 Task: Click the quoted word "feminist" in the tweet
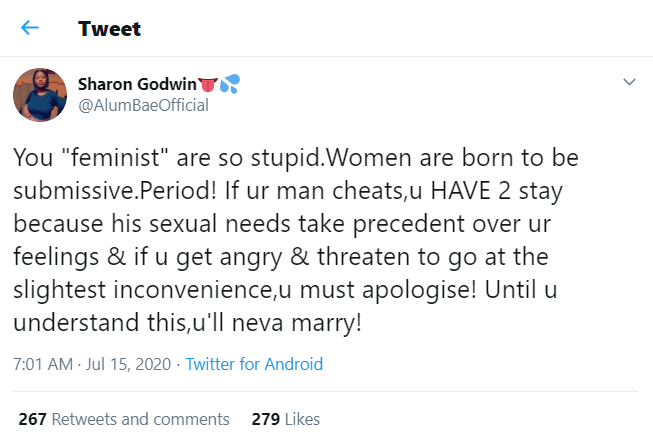(104, 158)
